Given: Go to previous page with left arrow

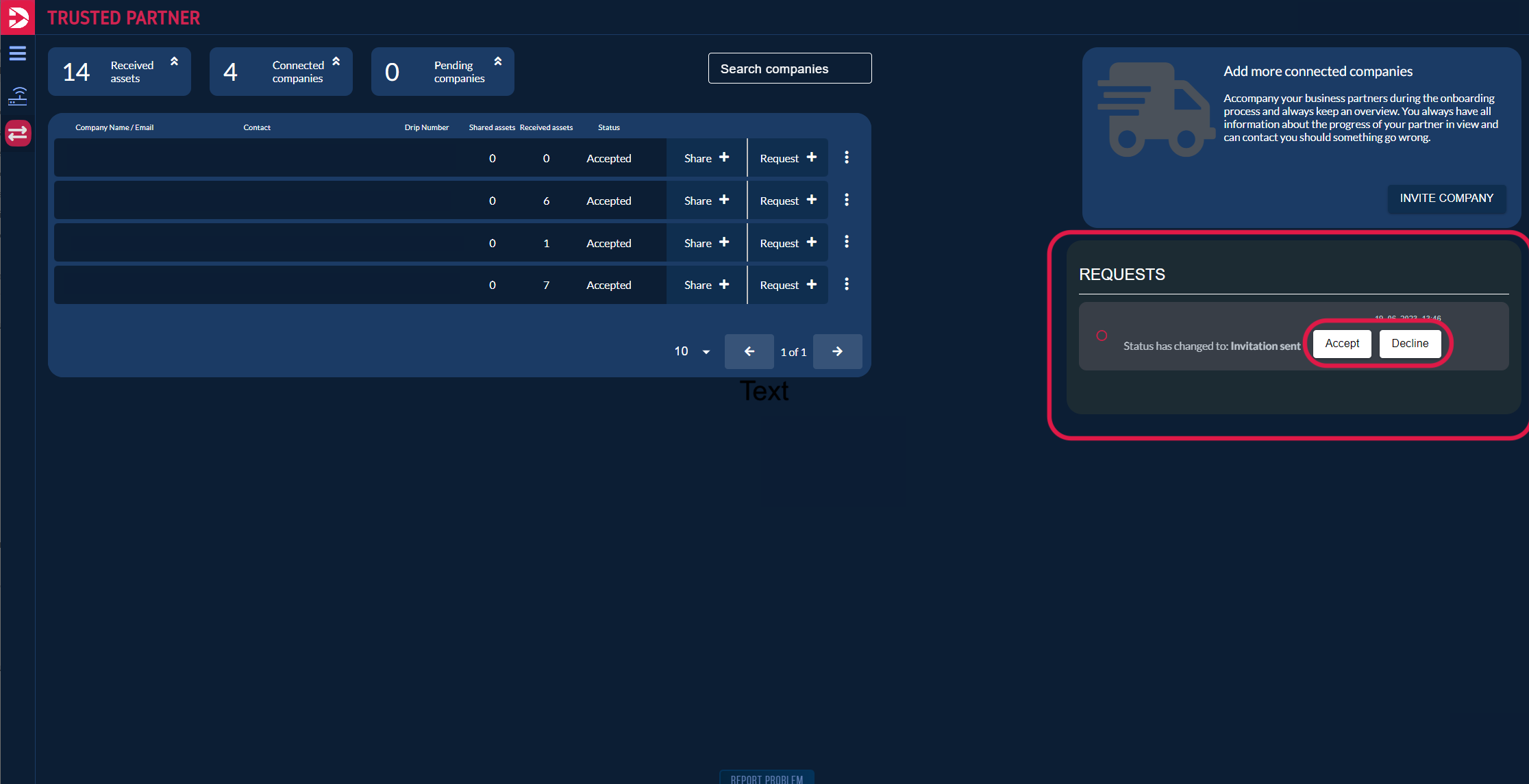Looking at the screenshot, I should click(749, 351).
